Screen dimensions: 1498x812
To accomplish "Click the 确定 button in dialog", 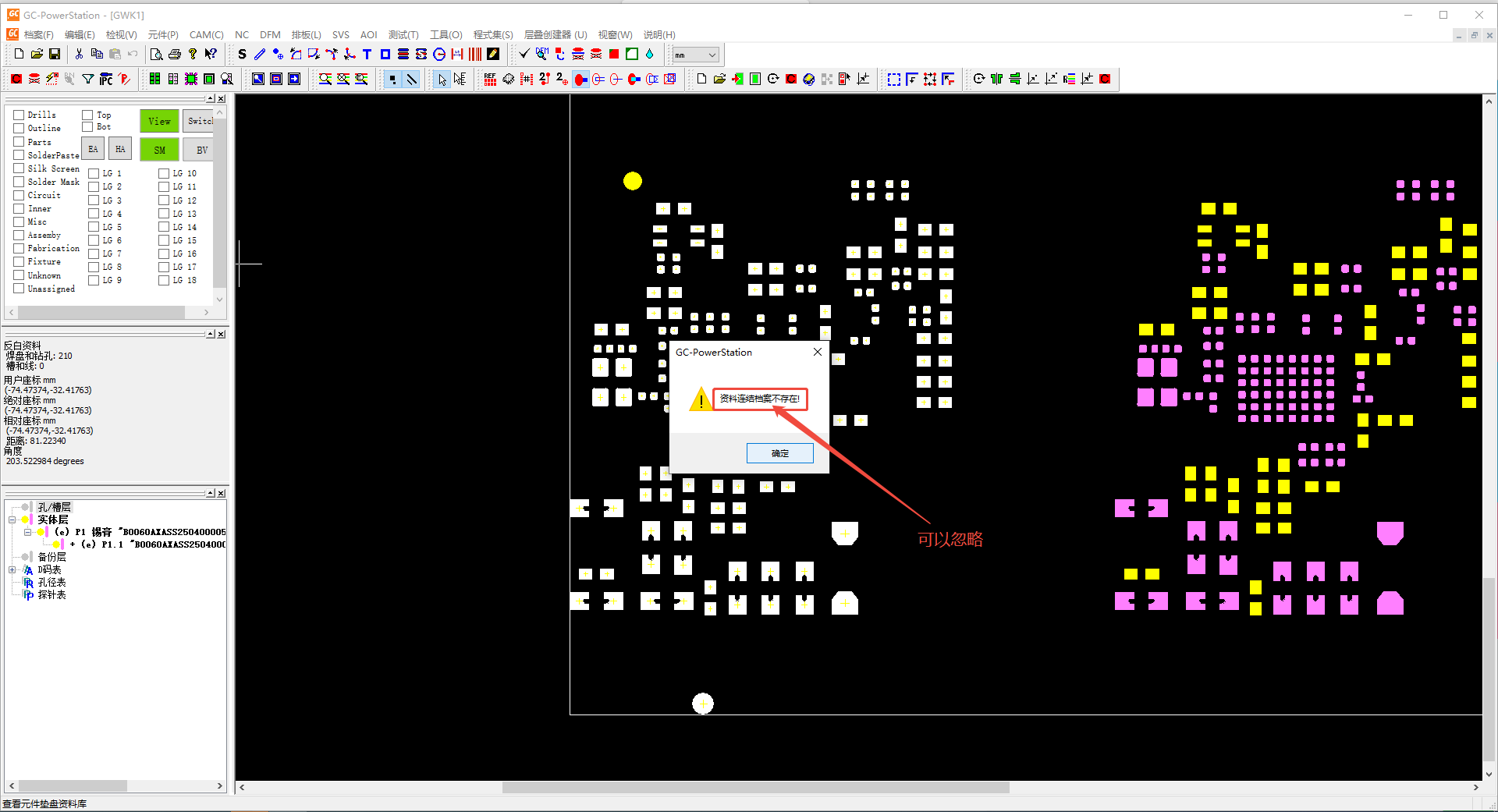I will click(779, 453).
